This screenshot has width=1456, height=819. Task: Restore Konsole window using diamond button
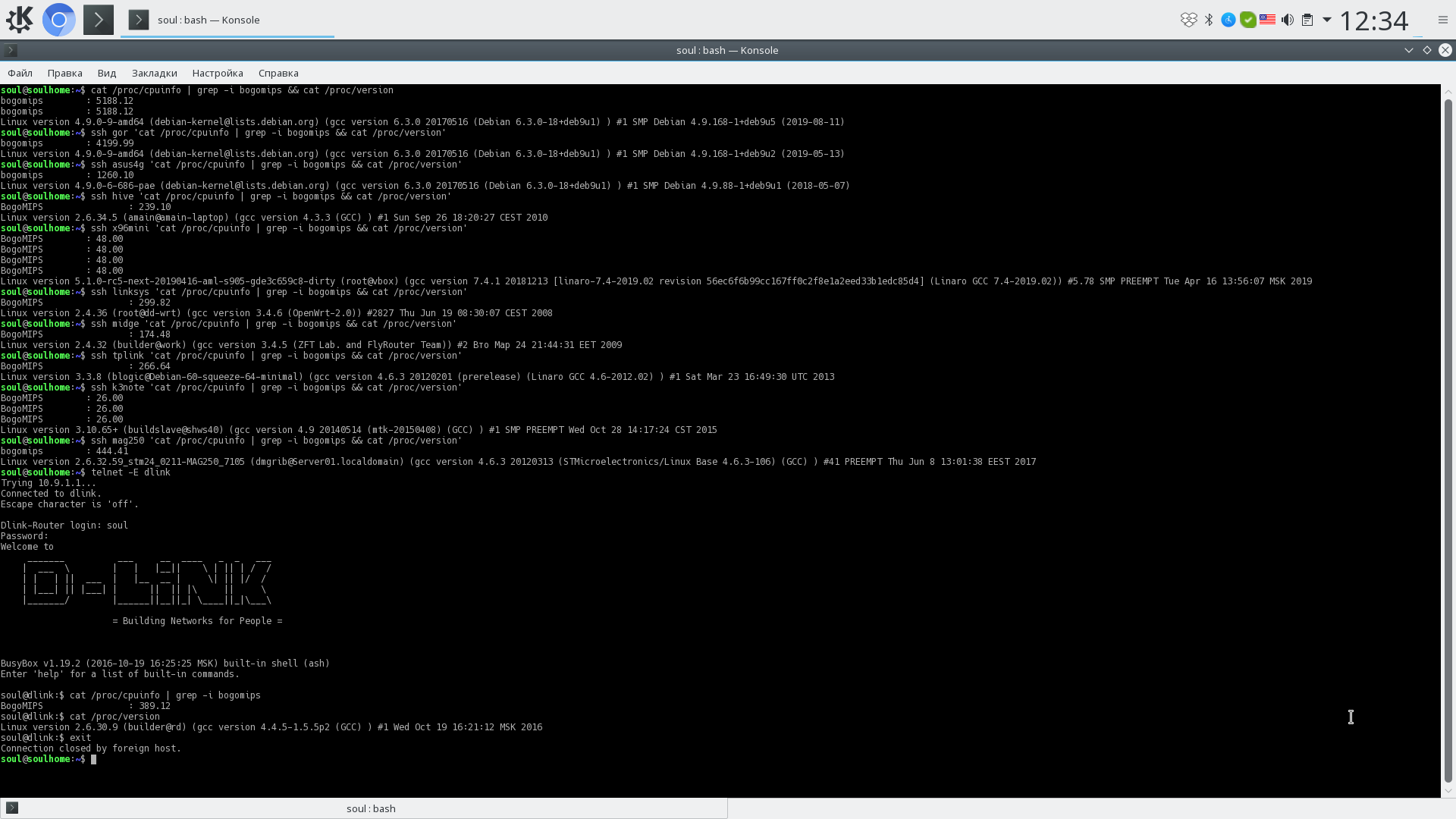[1427, 50]
